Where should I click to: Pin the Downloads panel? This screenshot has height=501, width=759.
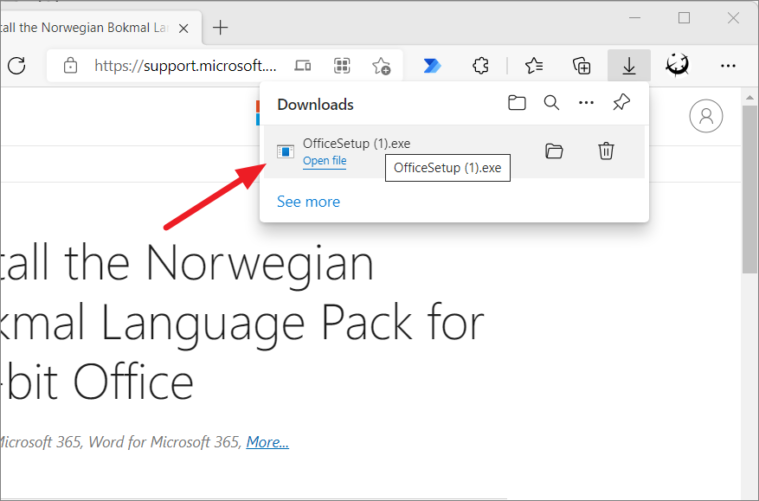click(x=621, y=102)
